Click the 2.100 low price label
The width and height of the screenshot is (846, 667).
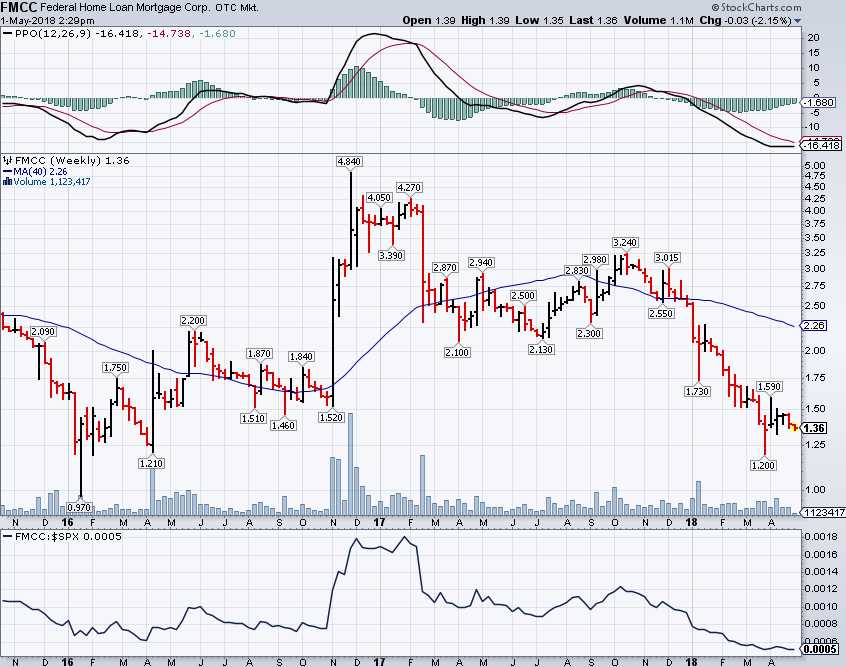(458, 352)
